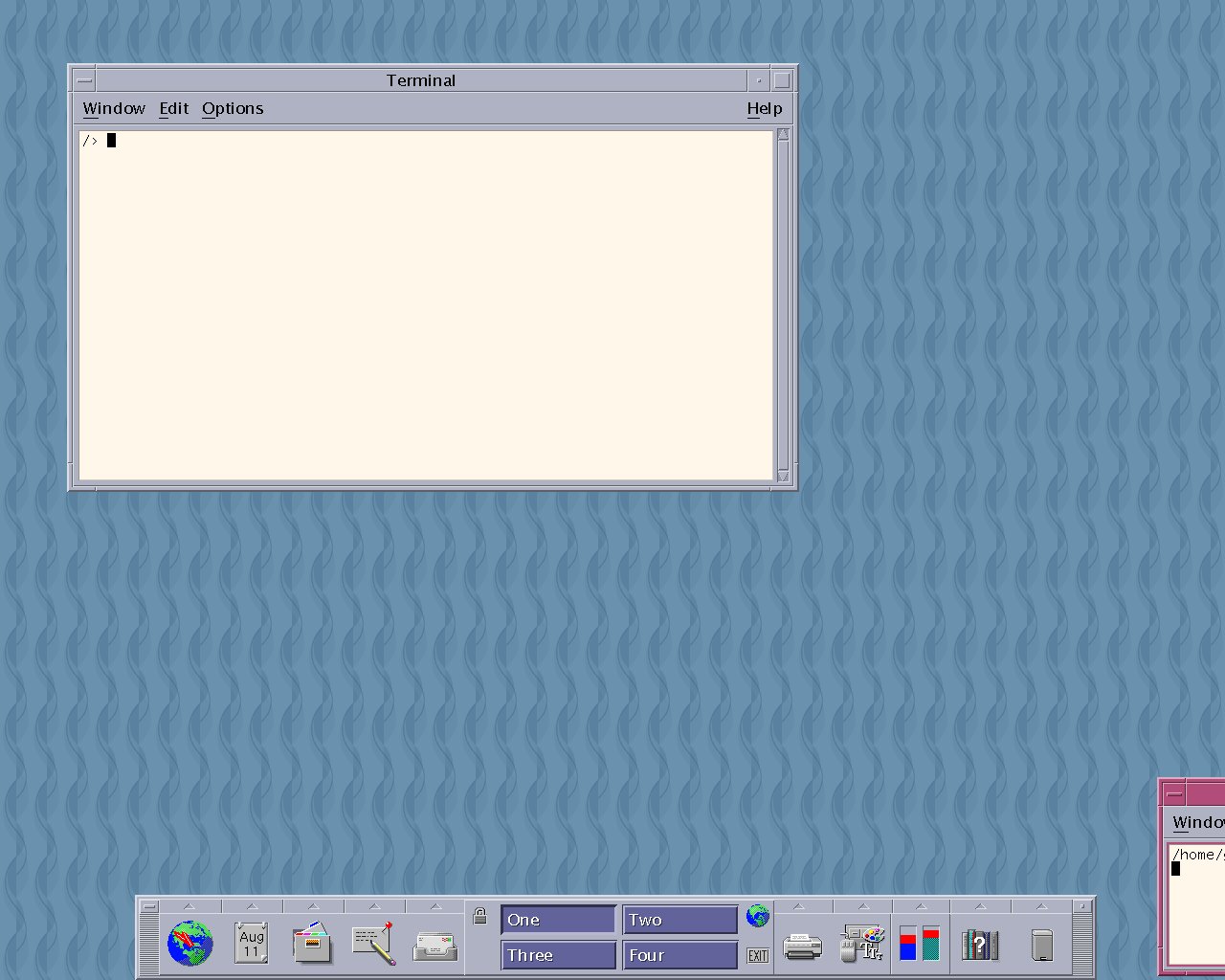Click the Terminal vertical scrollbar down arrow
The image size is (1225, 980).
[783, 476]
